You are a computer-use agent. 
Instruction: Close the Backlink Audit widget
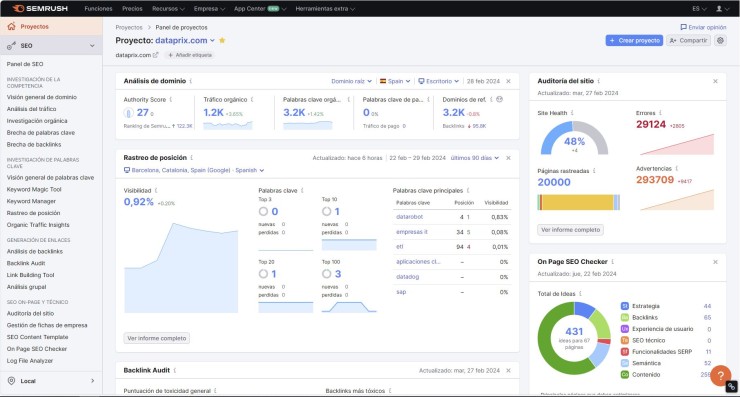[508, 371]
